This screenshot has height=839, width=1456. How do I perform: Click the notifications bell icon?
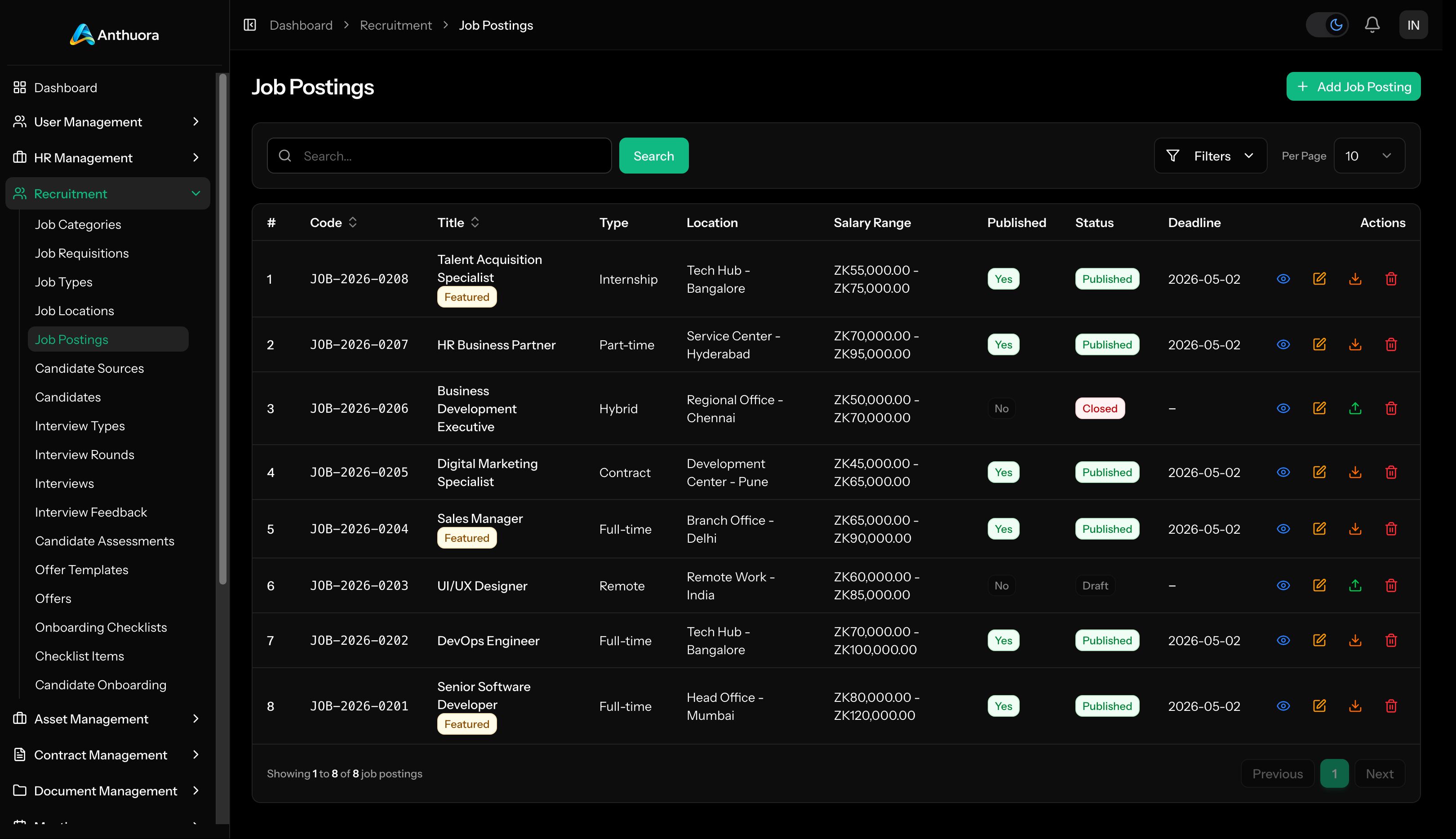pyautogui.click(x=1372, y=25)
